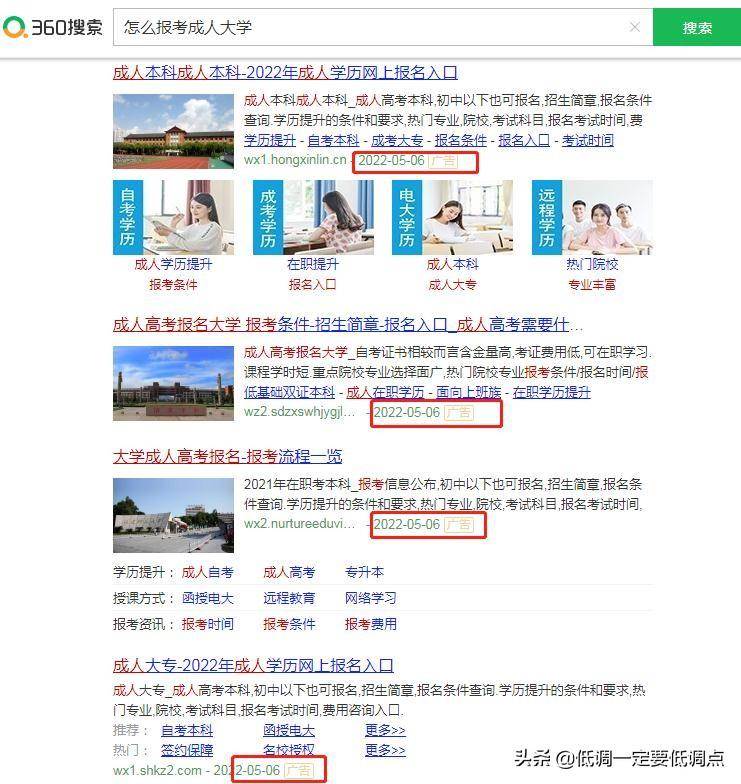
Task: Open the 自考学历 image card
Action: coord(173,218)
